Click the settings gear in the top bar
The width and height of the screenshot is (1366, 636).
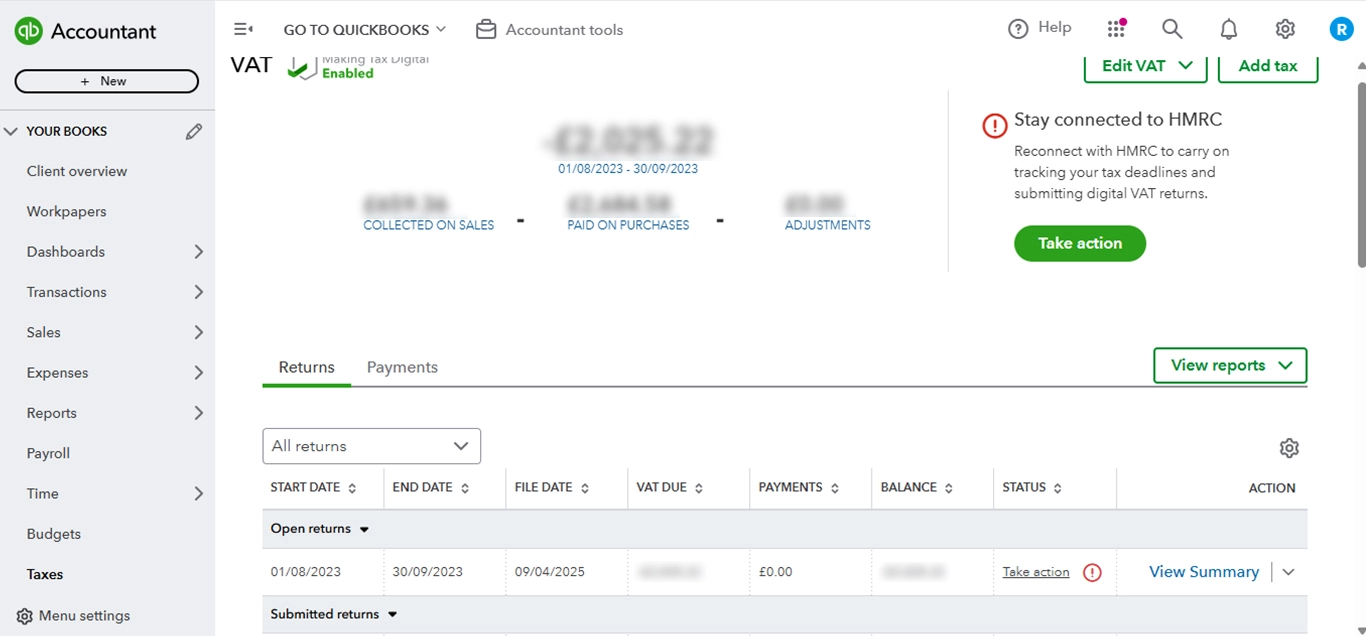[1285, 29]
